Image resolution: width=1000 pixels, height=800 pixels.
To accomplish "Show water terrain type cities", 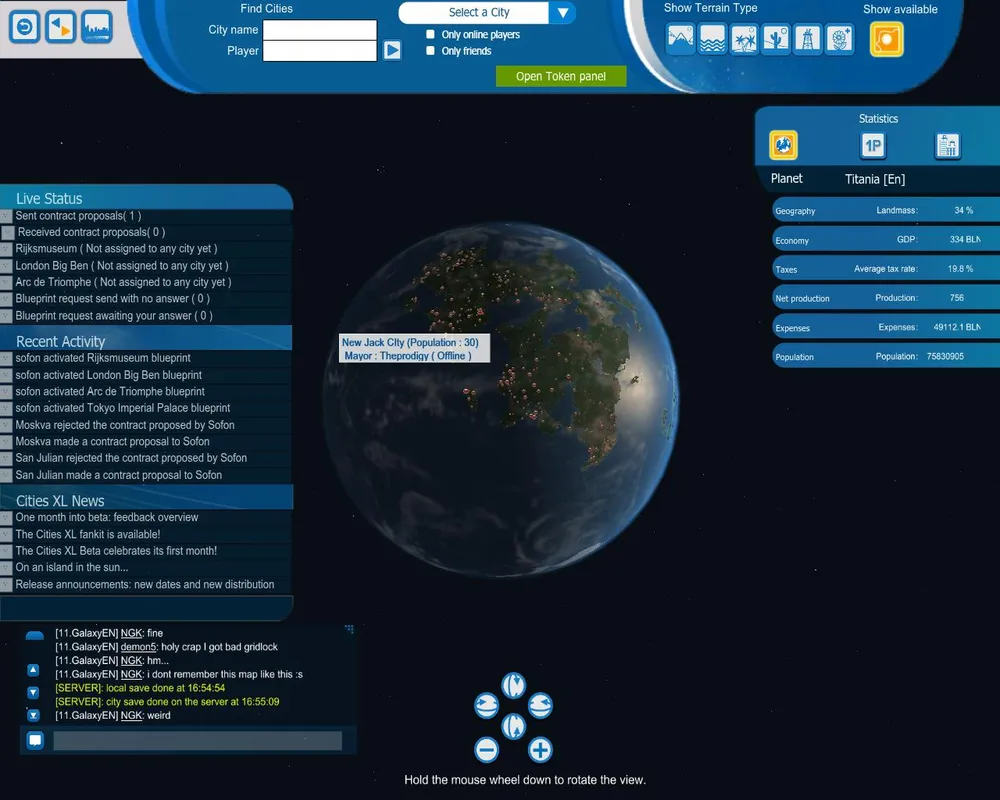I will [712, 39].
